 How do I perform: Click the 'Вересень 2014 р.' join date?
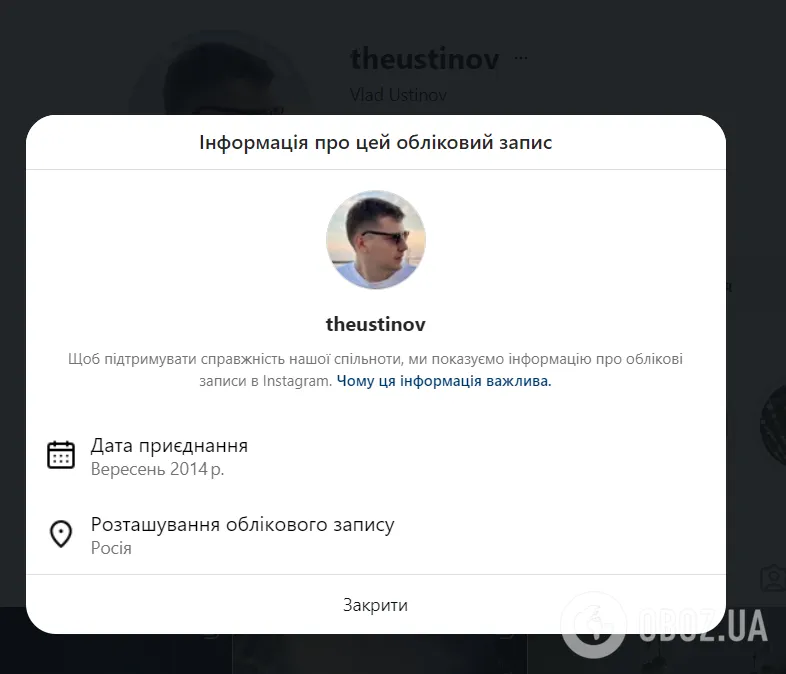(157, 469)
